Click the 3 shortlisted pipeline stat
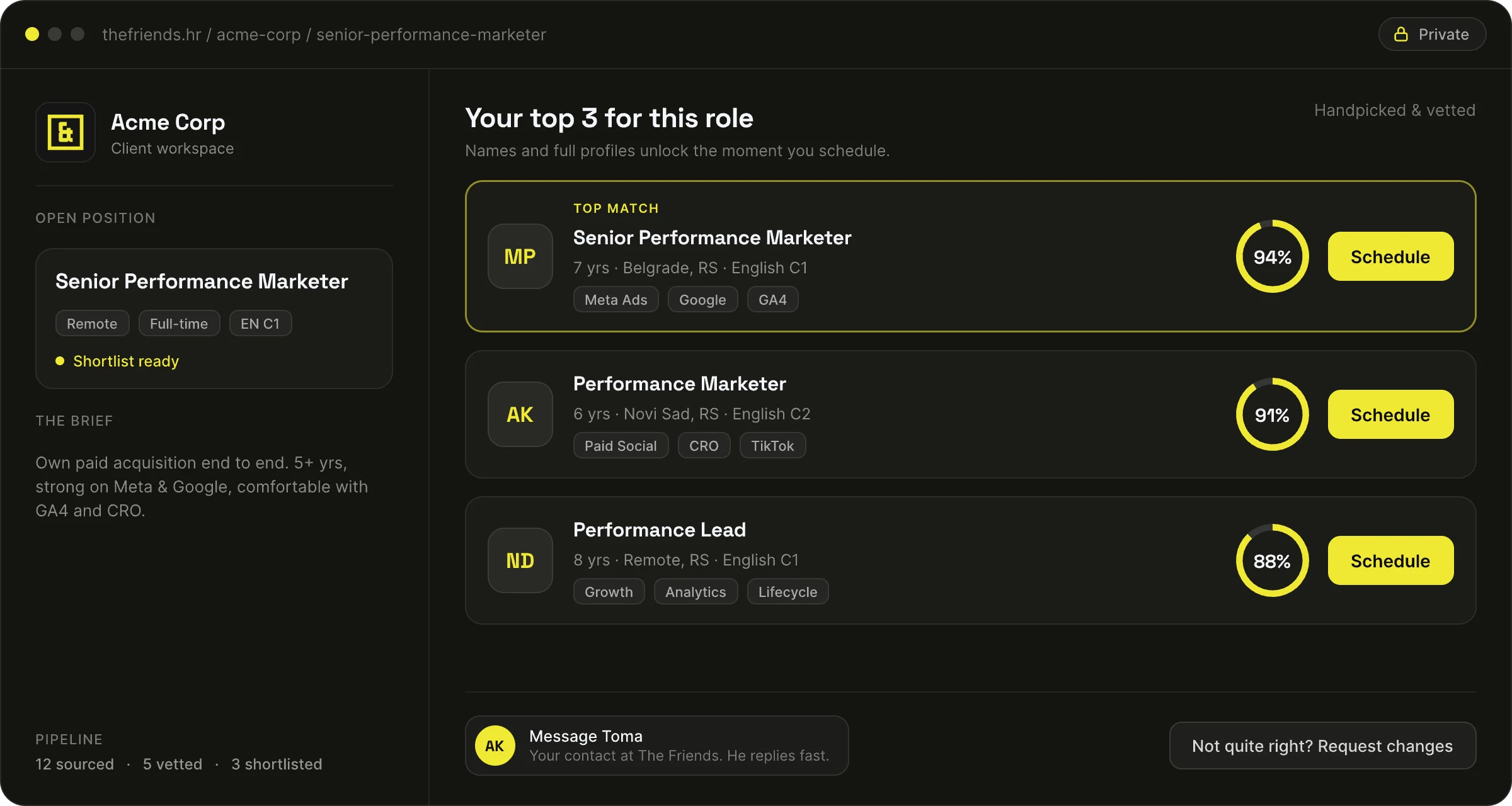The width and height of the screenshot is (1512, 806). [x=277, y=764]
